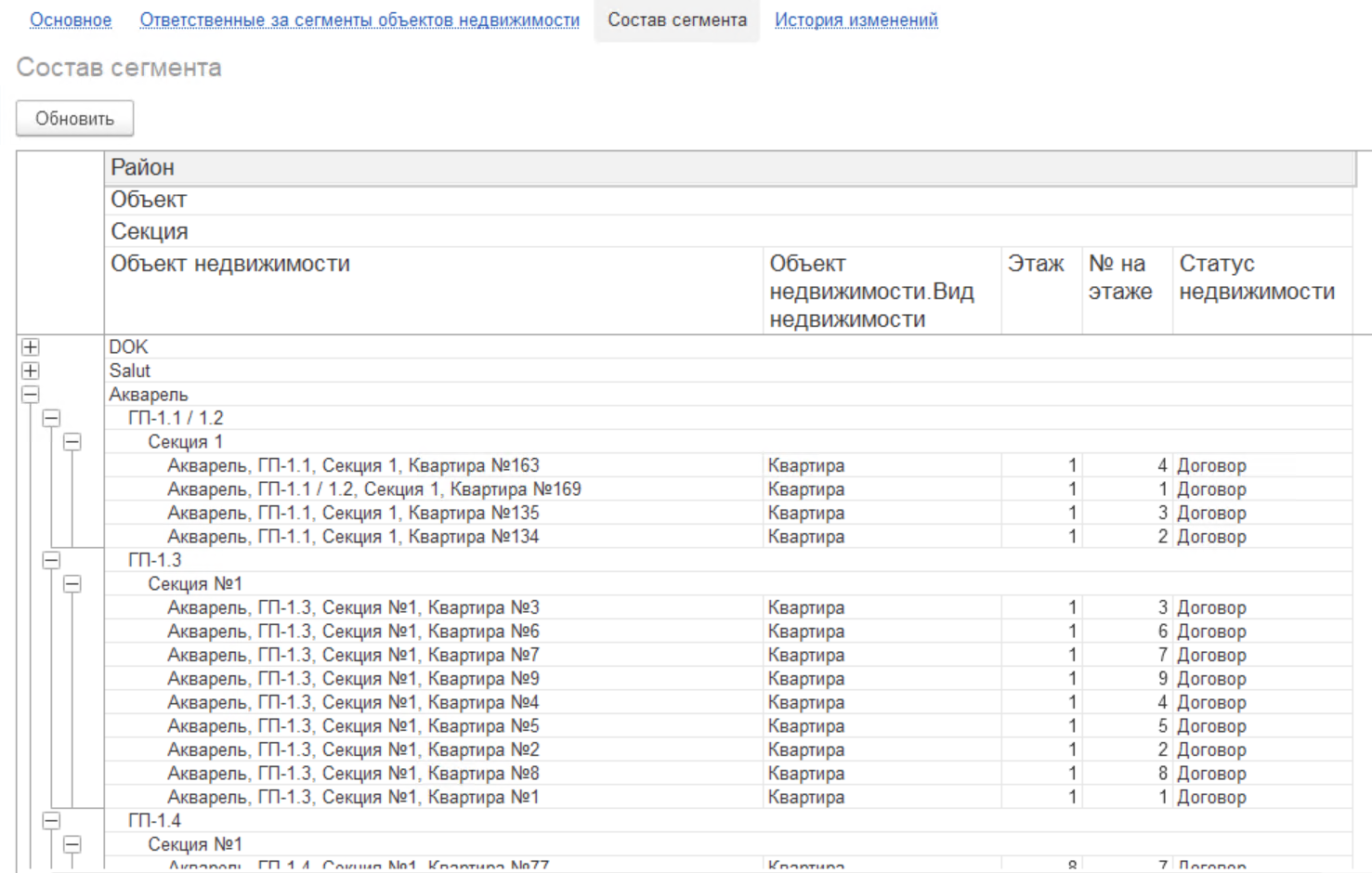Viewport: 1372px width, 873px height.
Task: Collapse the ГП-1.4 object group
Action: 52,821
